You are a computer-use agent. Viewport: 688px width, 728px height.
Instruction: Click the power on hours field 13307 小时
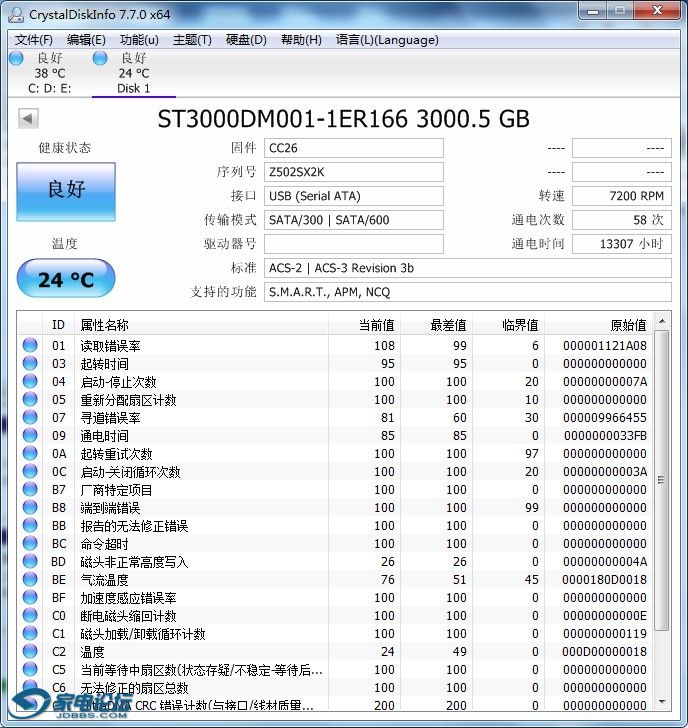(622, 244)
